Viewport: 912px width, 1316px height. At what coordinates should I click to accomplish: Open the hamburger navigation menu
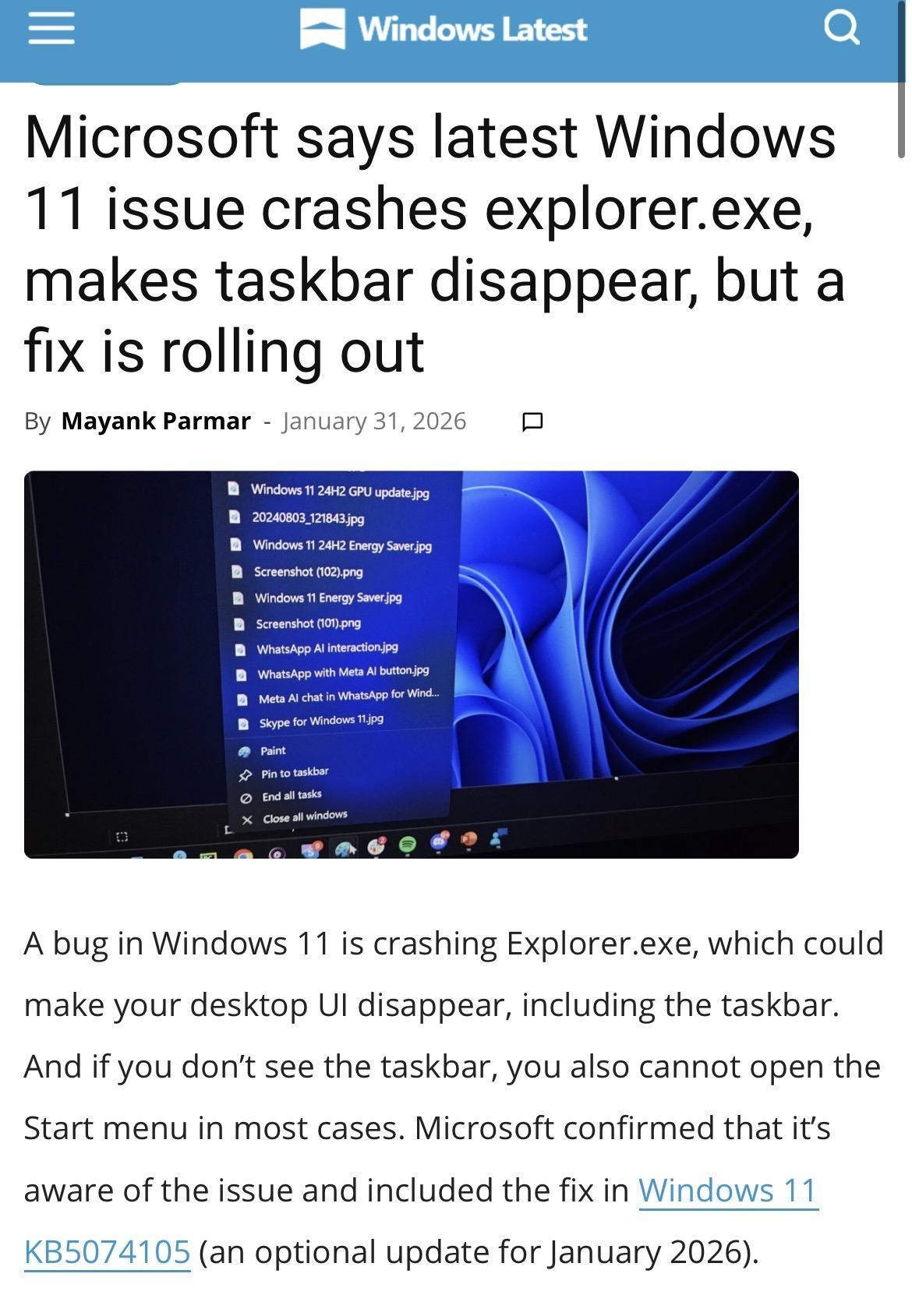click(51, 29)
